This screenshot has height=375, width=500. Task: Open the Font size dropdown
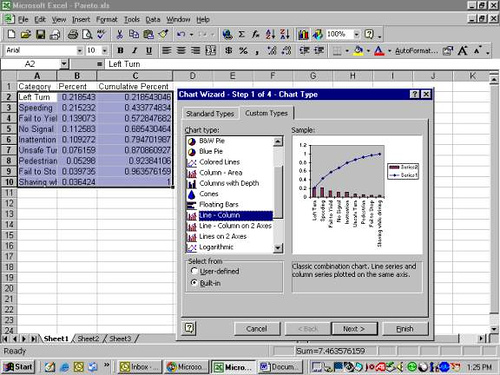[105, 51]
